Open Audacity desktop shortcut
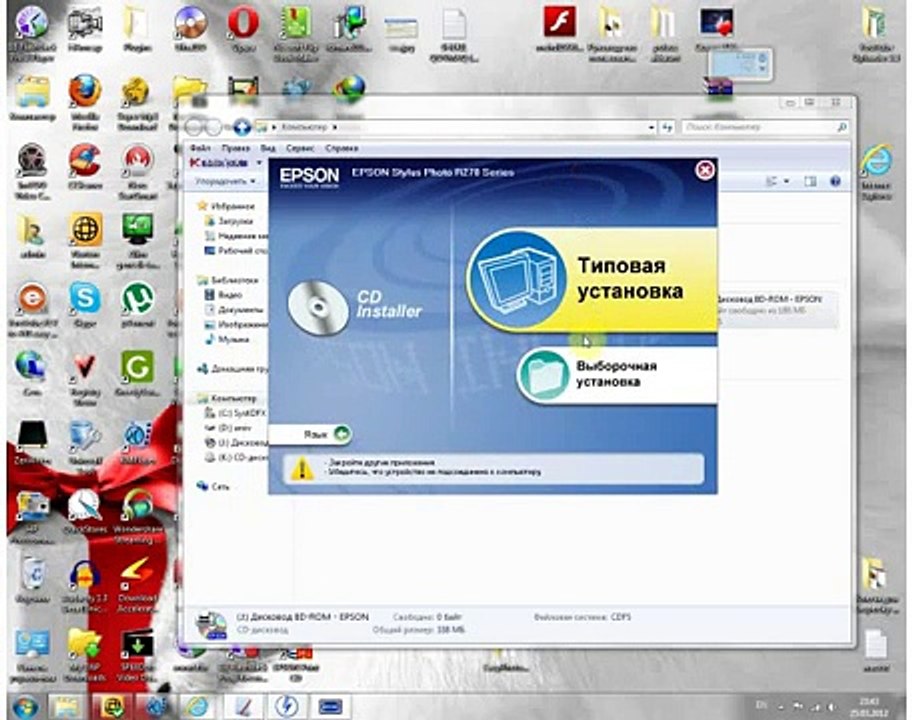The image size is (912, 720). coord(85,584)
